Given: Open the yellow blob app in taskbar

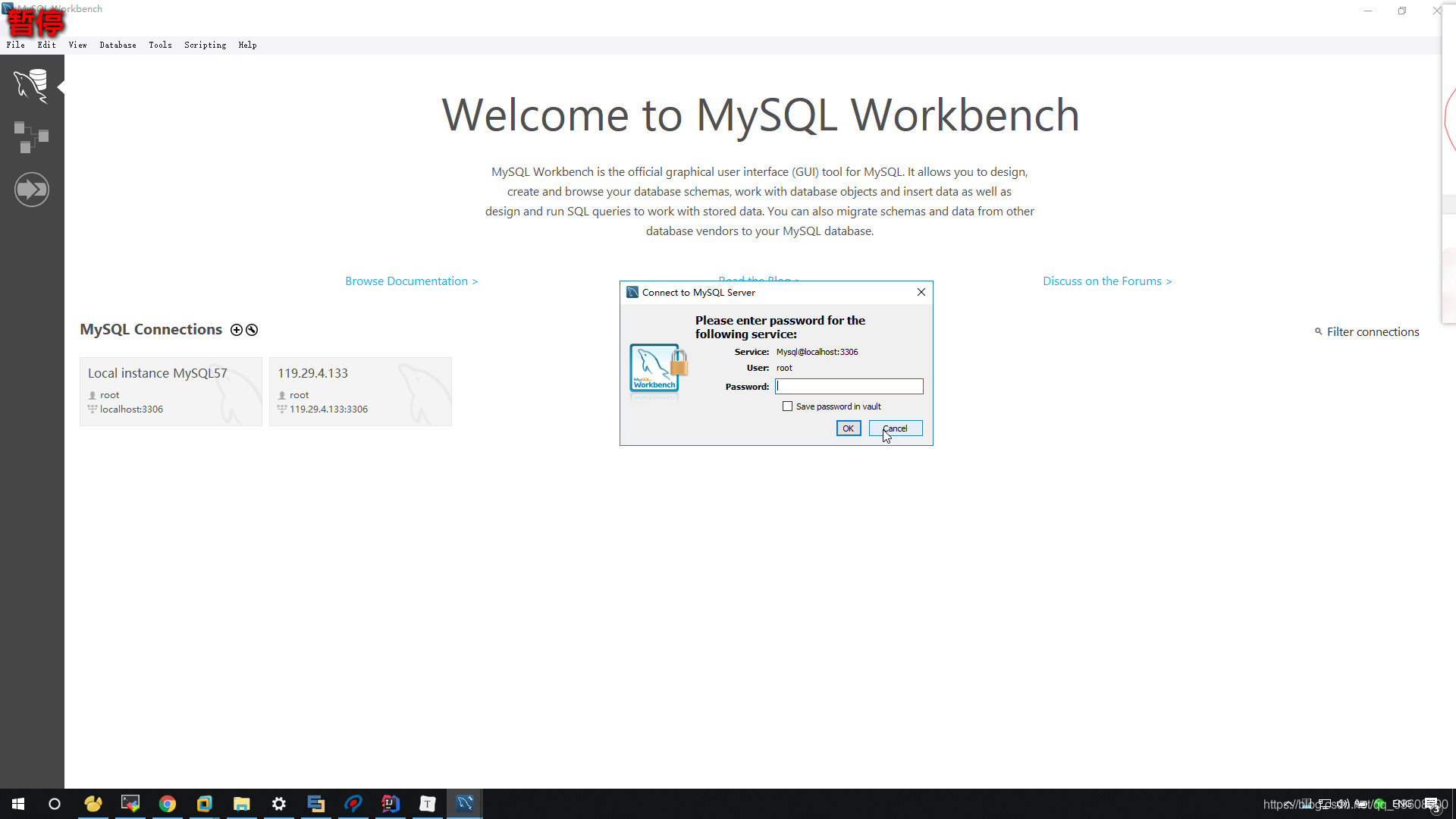Looking at the screenshot, I should [x=93, y=804].
